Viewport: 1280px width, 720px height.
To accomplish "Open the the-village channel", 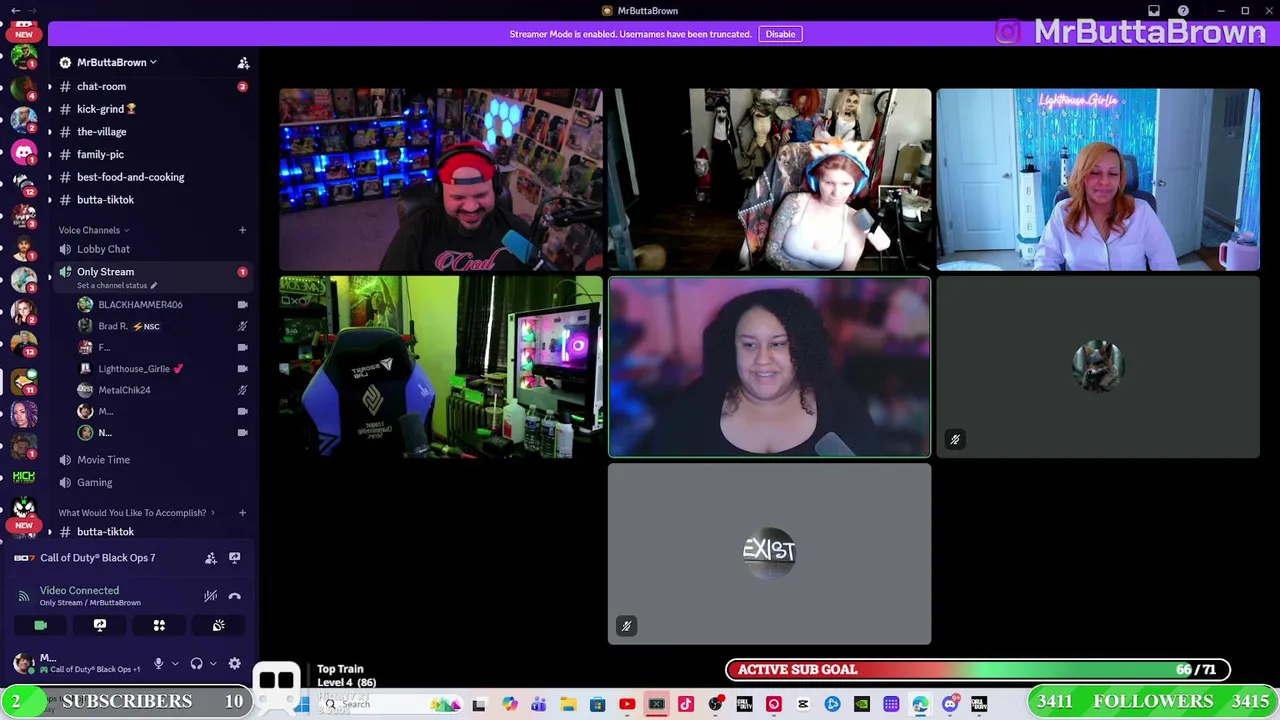I will click(152, 132).
